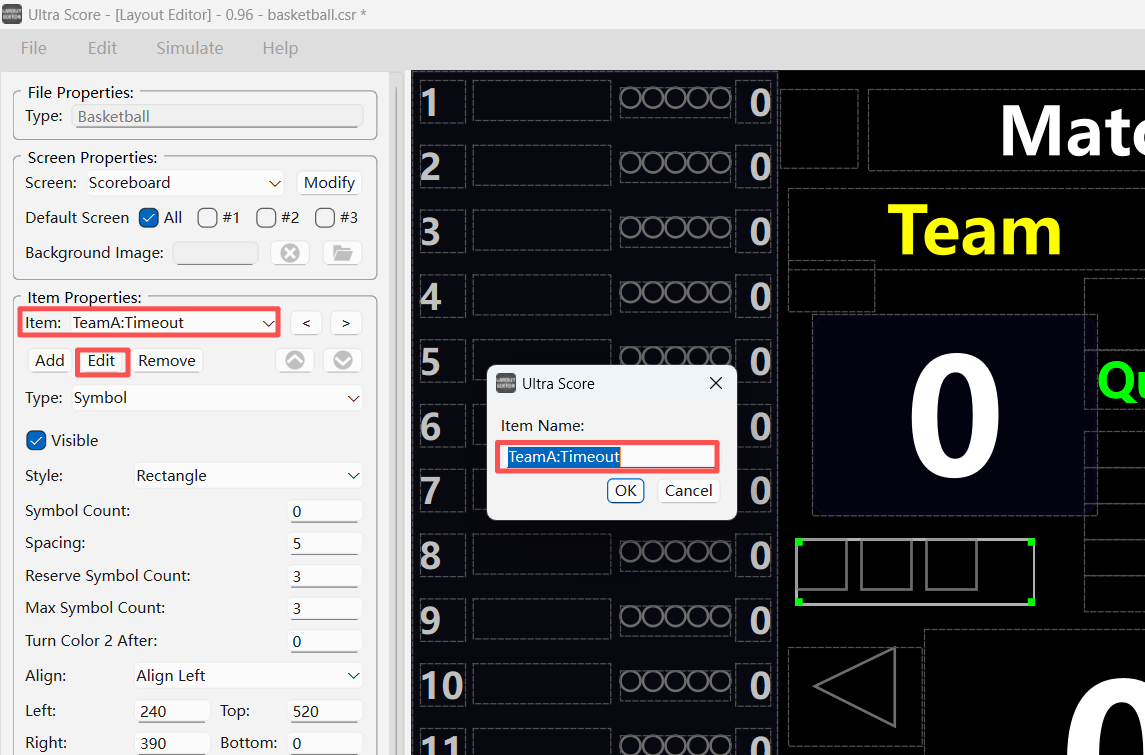The height and width of the screenshot is (755, 1145).
Task: Click the Top position field
Action: (325, 711)
